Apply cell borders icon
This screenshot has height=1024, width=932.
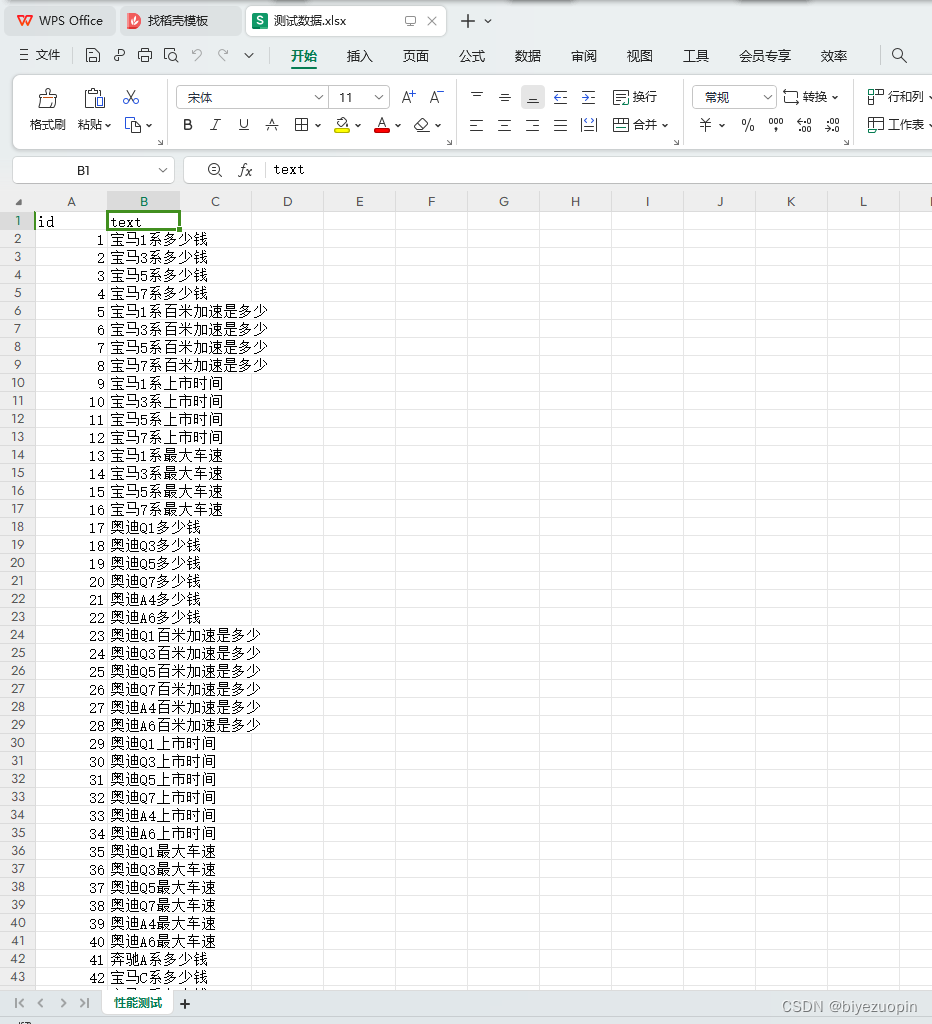(x=301, y=125)
